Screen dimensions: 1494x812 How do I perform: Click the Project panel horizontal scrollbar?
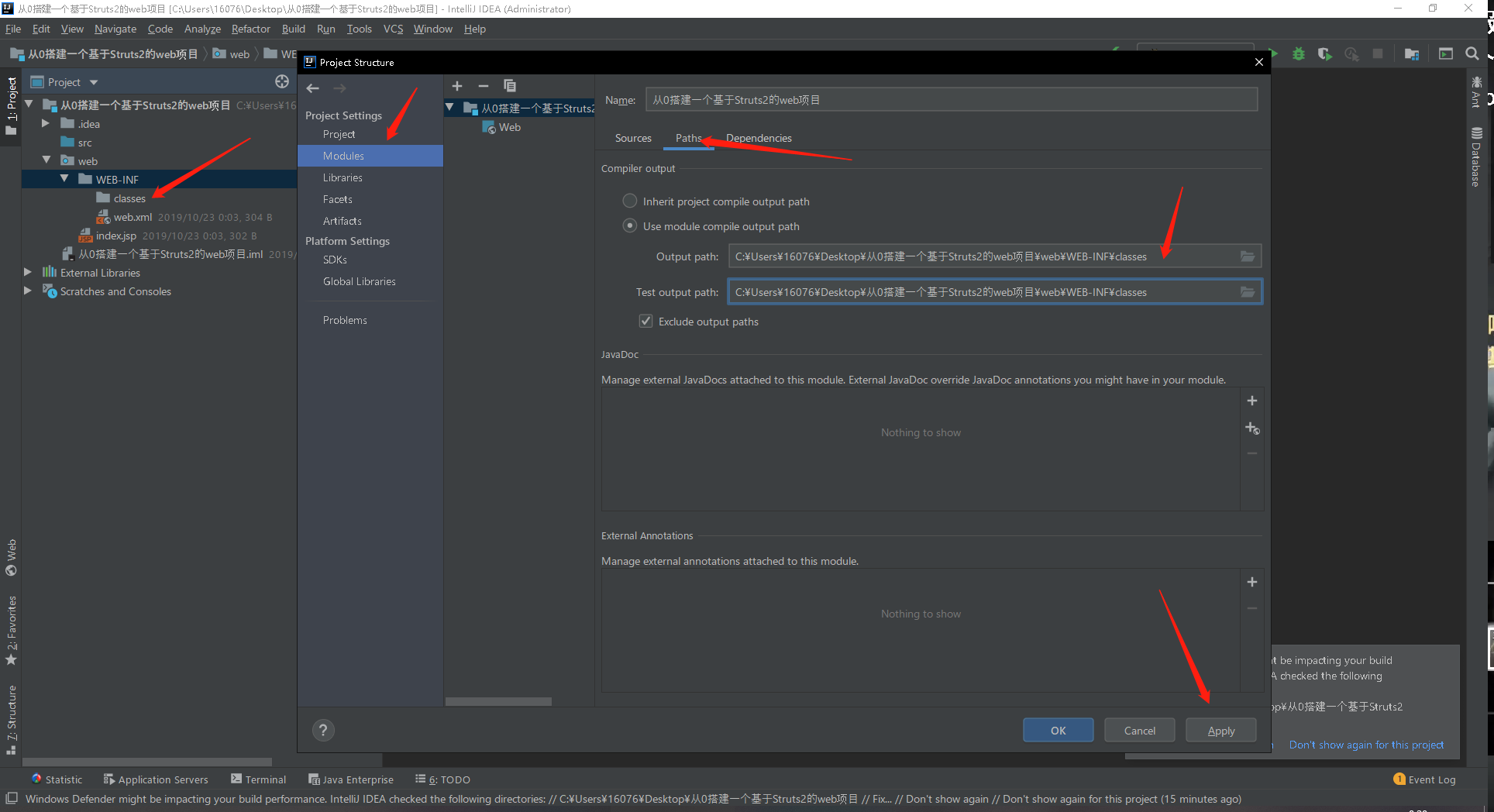(147, 762)
